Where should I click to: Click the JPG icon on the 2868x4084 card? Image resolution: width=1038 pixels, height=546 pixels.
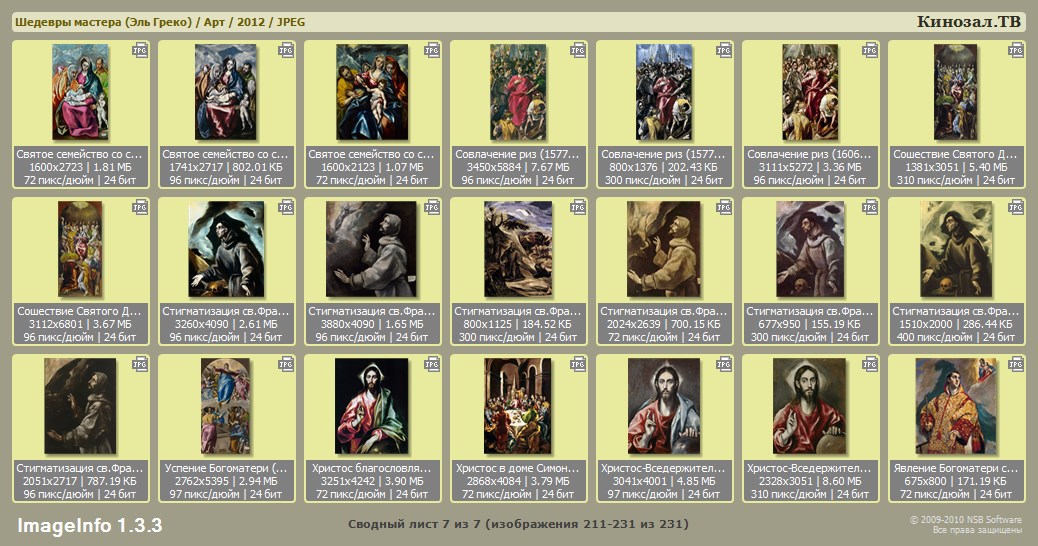578,365
